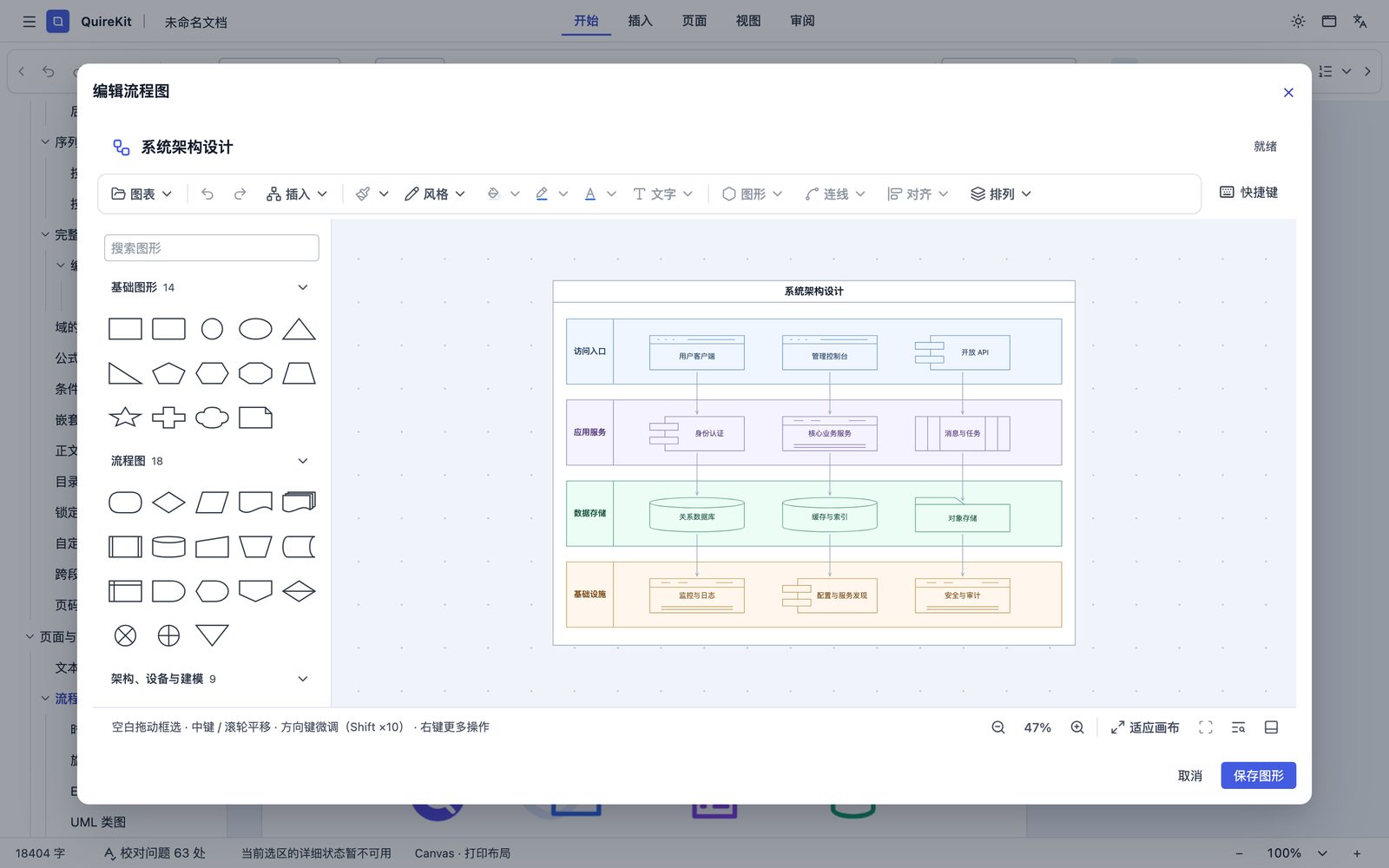
Task: Close the 编辑流程图 dialog
Action: point(1288,92)
